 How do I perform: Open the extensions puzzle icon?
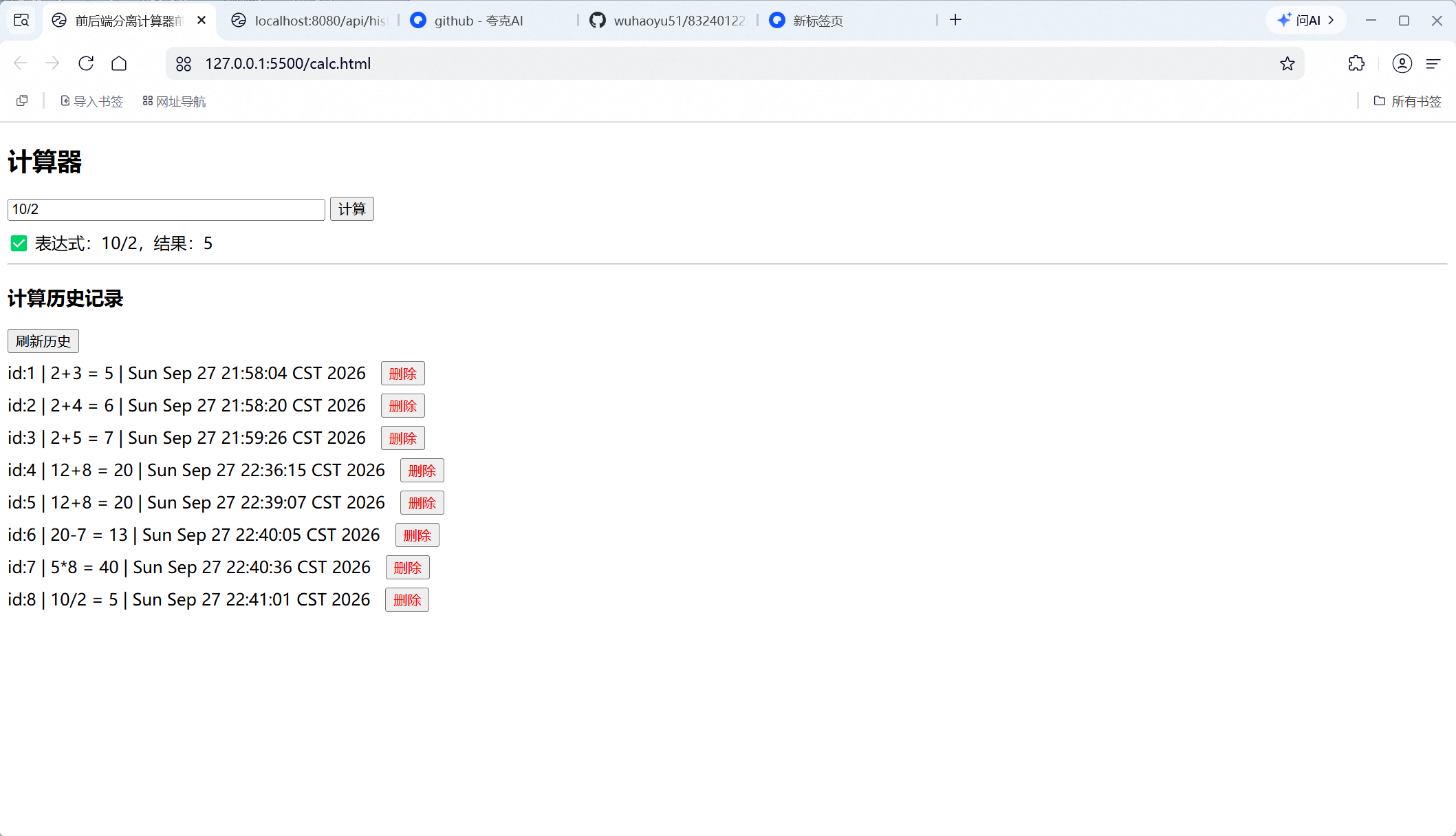(x=1356, y=63)
